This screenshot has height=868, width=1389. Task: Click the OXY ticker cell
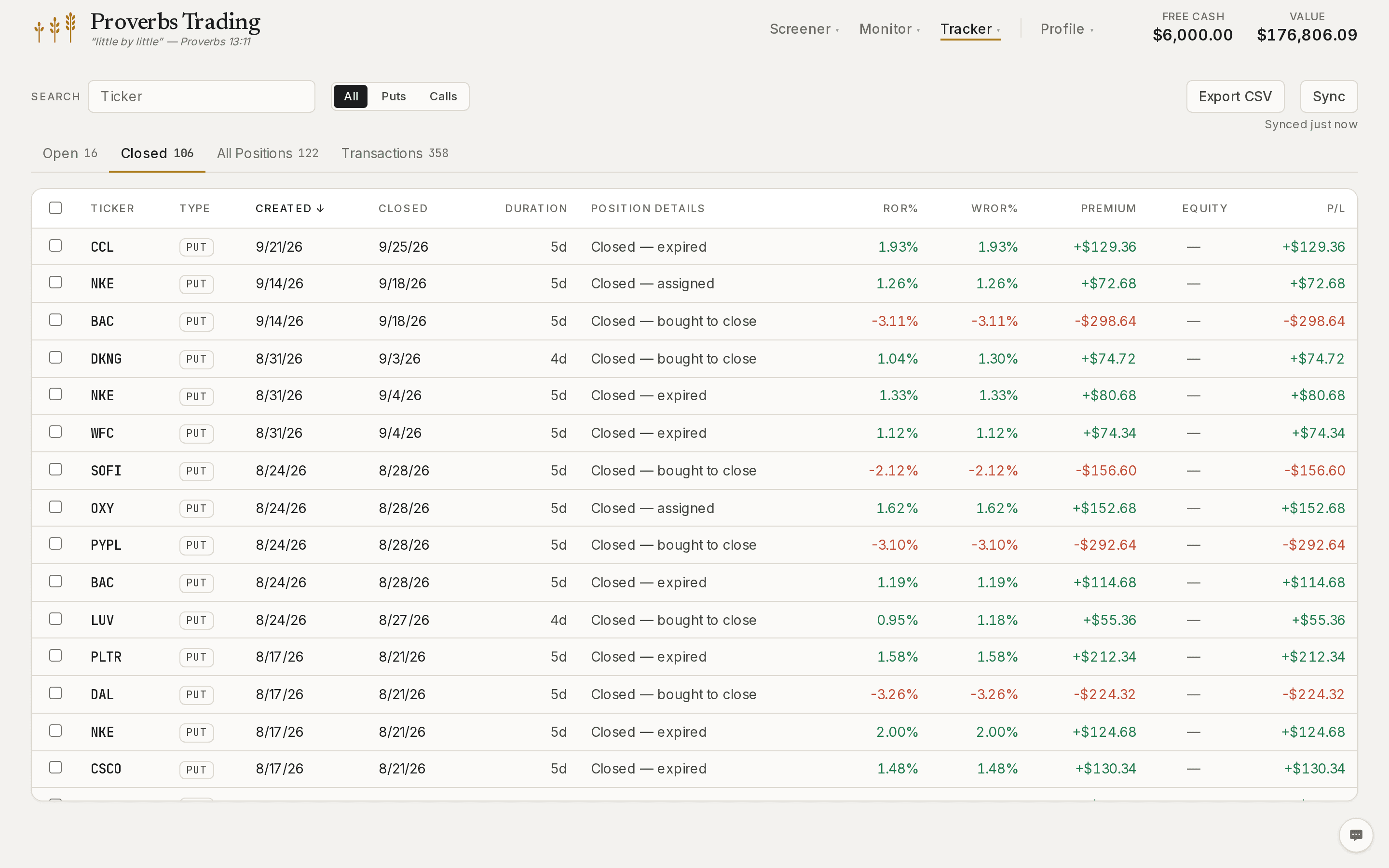click(x=102, y=508)
